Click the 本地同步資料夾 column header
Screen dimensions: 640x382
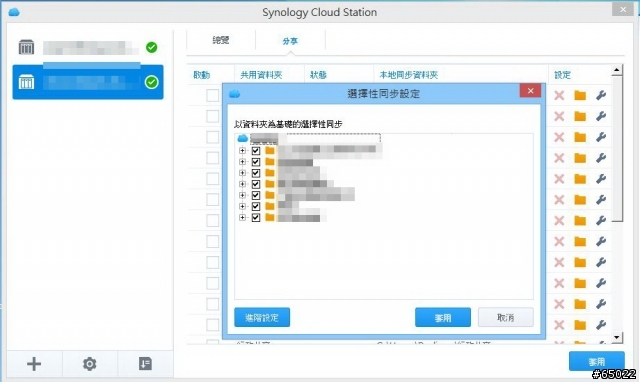[x=409, y=75]
